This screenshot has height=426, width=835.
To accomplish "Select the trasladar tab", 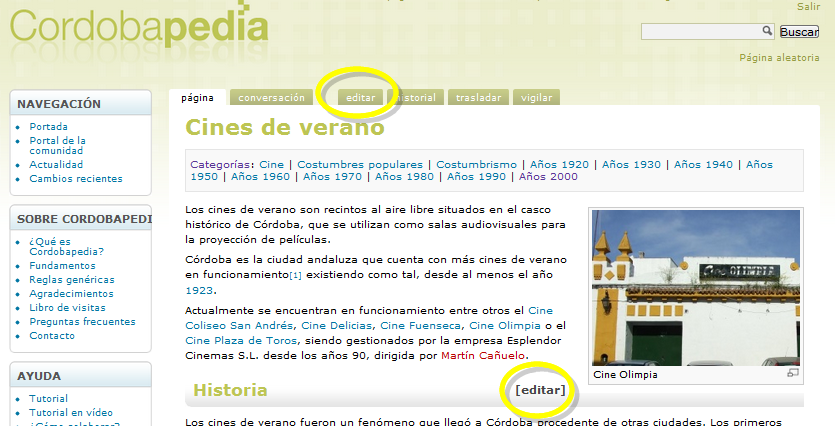I will click(x=478, y=97).
